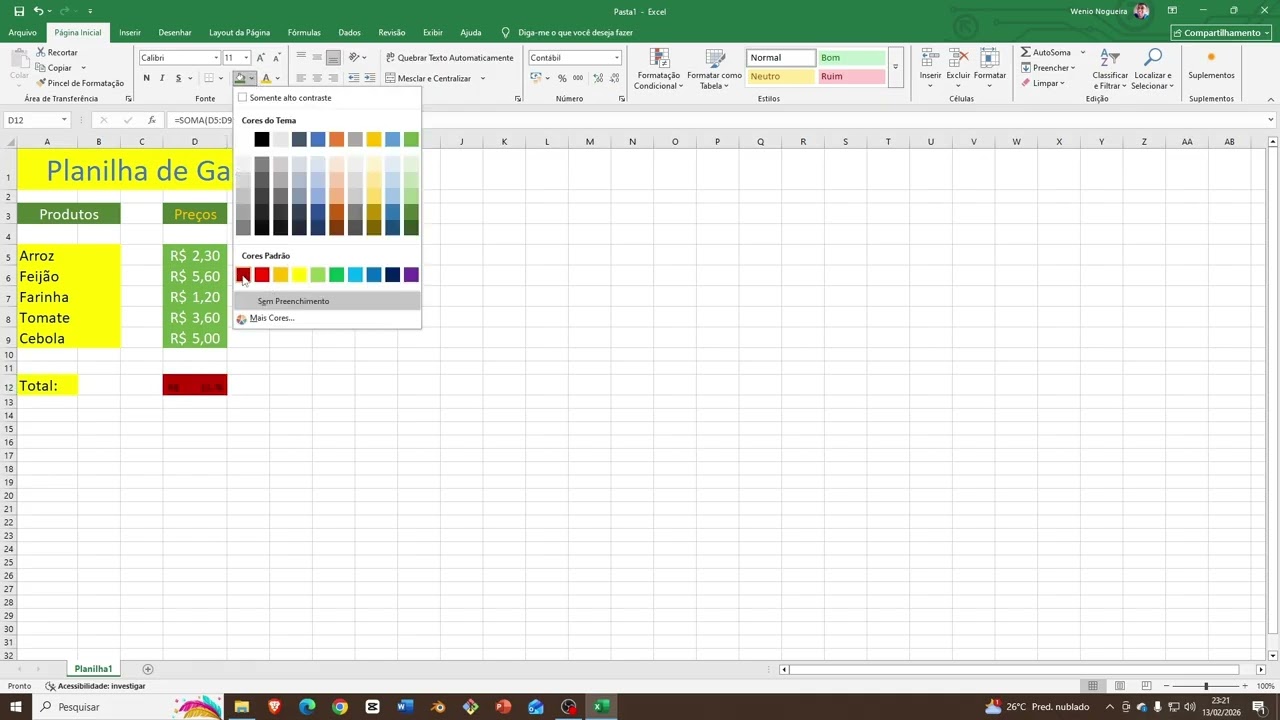Open the Classificar e Filtrar dropdown

coord(1110,70)
